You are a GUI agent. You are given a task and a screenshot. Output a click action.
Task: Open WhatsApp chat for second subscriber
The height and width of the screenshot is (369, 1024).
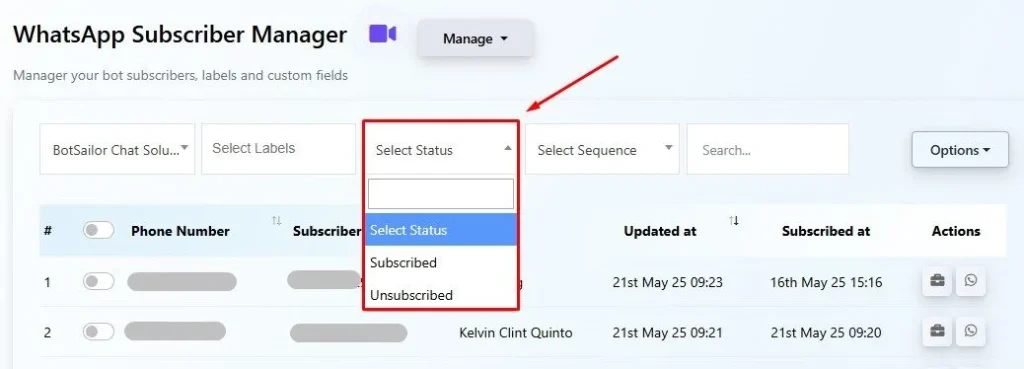(970, 332)
